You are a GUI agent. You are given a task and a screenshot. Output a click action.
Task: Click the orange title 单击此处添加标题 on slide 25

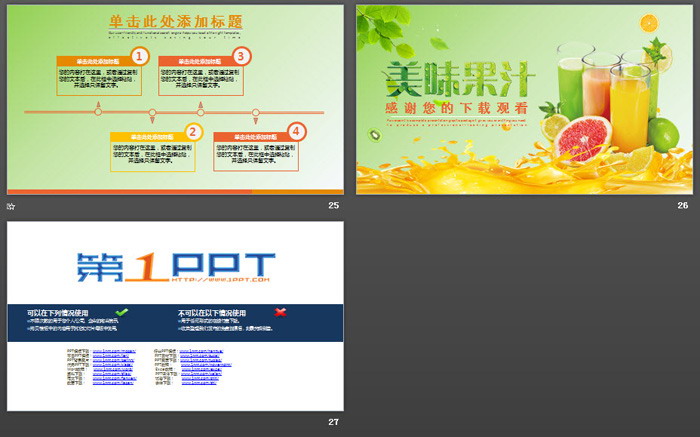[175, 20]
